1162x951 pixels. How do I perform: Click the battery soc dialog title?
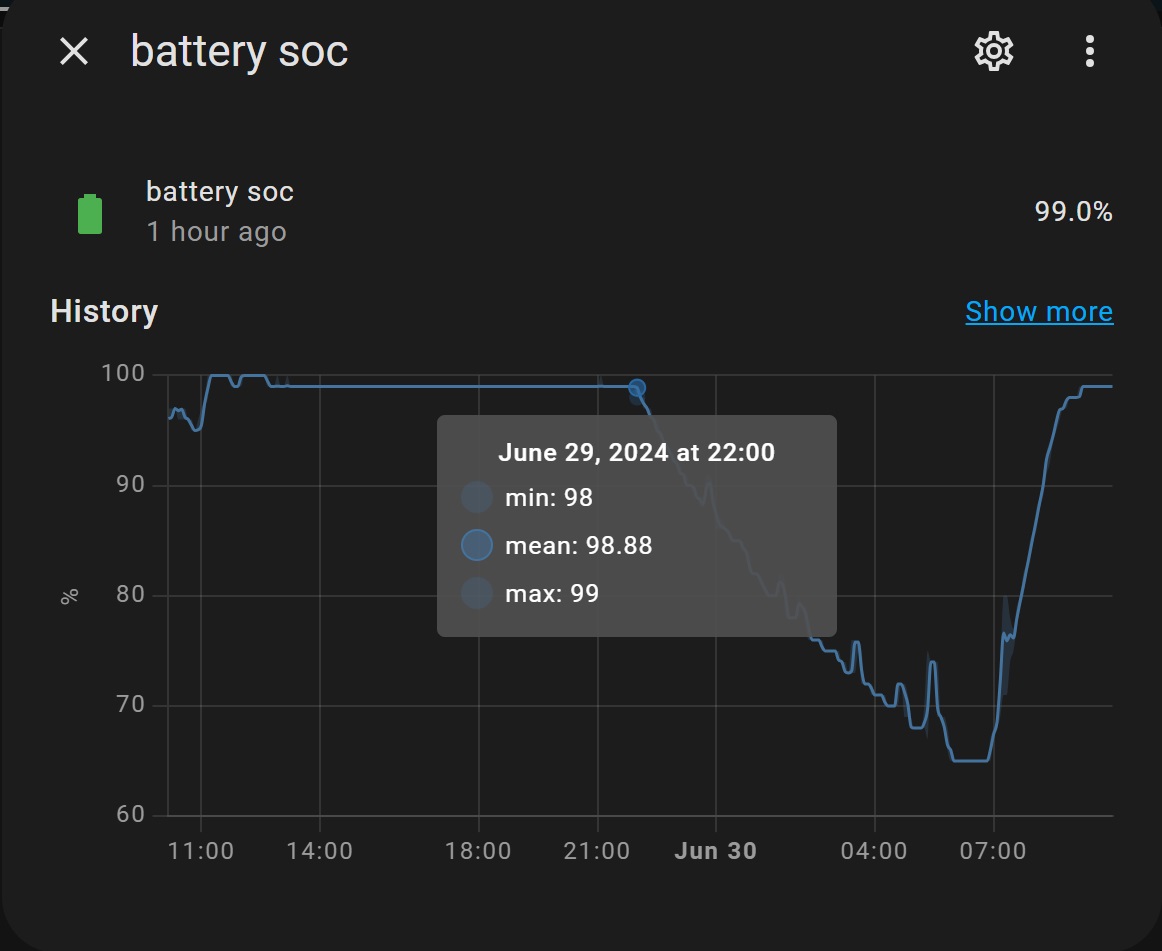click(x=239, y=51)
